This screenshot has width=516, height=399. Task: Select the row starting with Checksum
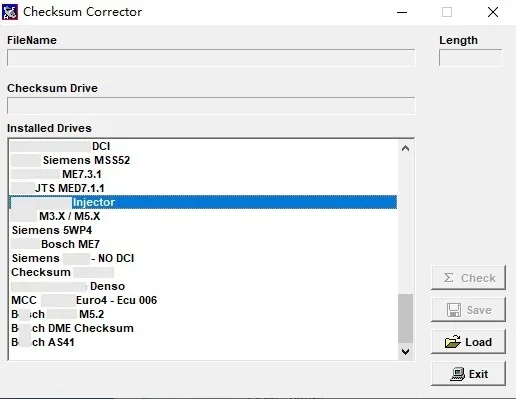203,272
